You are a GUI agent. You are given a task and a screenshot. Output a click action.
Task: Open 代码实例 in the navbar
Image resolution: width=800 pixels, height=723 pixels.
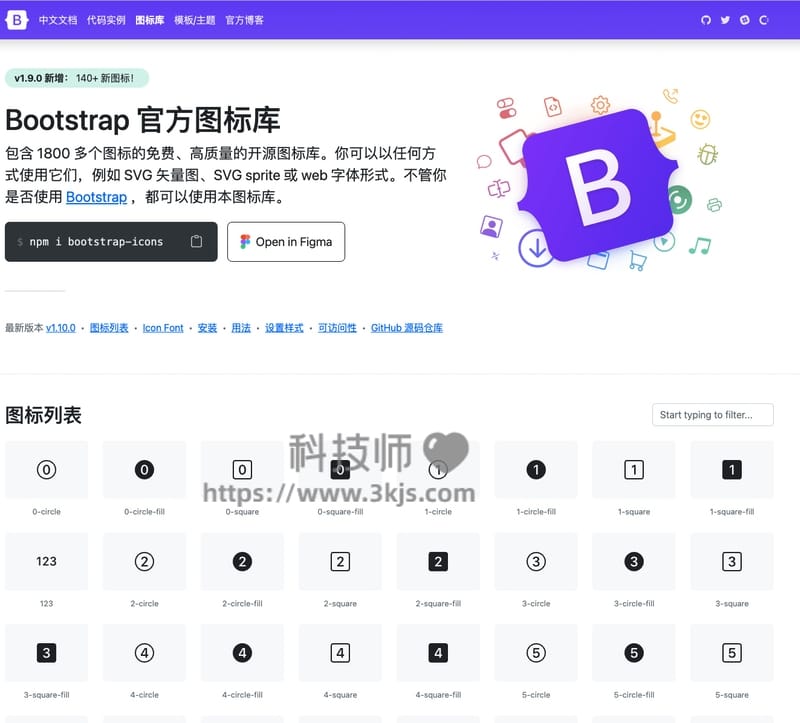[106, 20]
